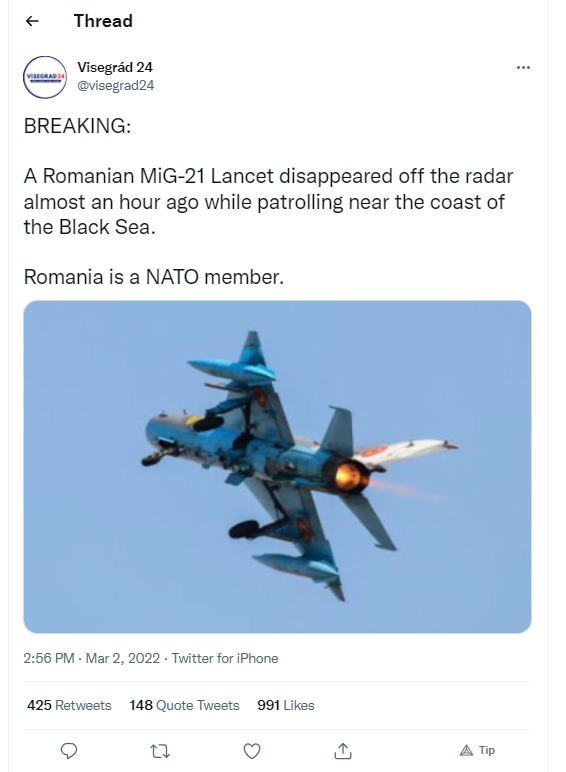View the 148 Quote Tweets list

[x=185, y=705]
